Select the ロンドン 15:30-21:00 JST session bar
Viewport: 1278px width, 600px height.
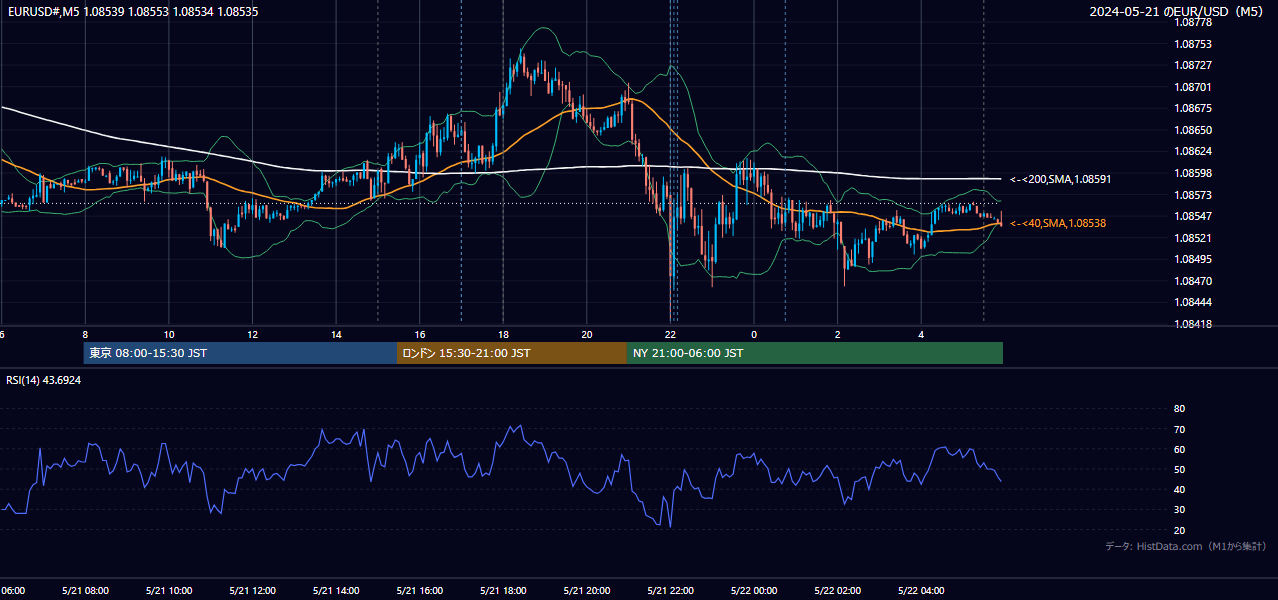[x=512, y=353]
